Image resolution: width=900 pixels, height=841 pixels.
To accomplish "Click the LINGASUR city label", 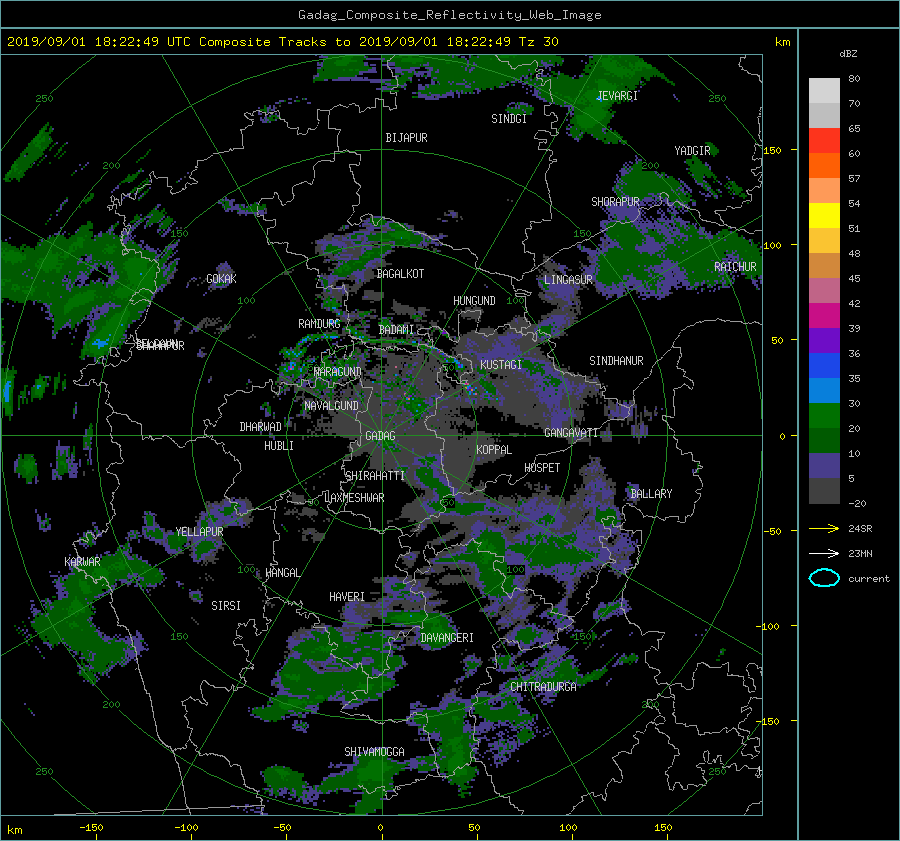I will [568, 280].
